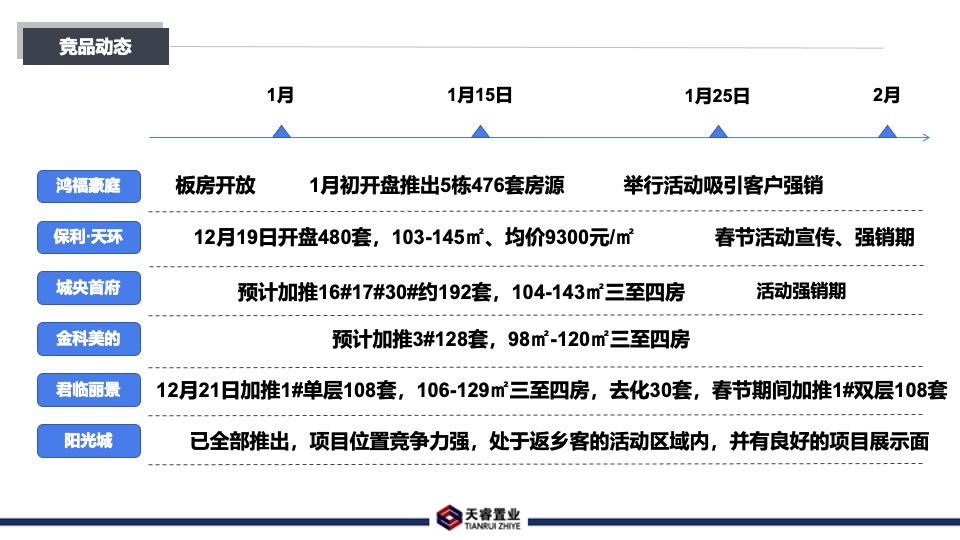Select the 2月 timeline triangle marker
The height and width of the screenshot is (540, 960).
click(887, 131)
